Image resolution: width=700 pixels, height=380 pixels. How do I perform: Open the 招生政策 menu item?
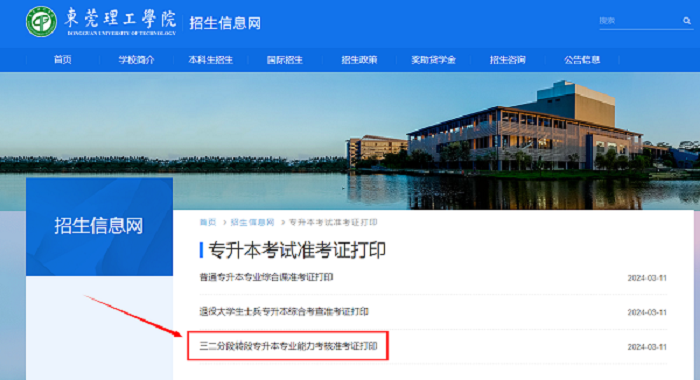pos(359,60)
